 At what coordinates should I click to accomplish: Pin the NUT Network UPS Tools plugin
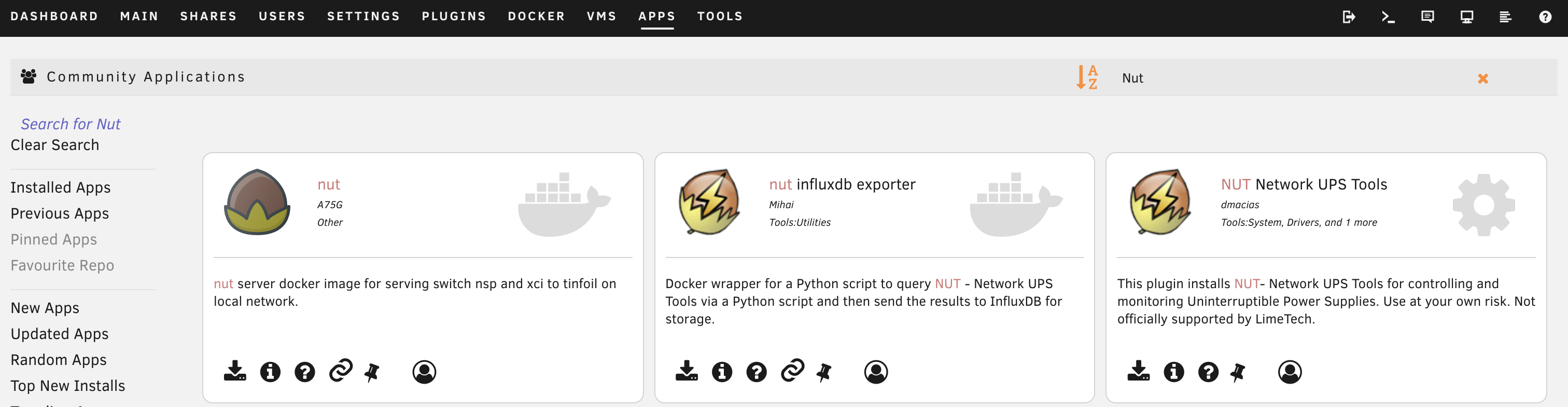pos(1238,372)
